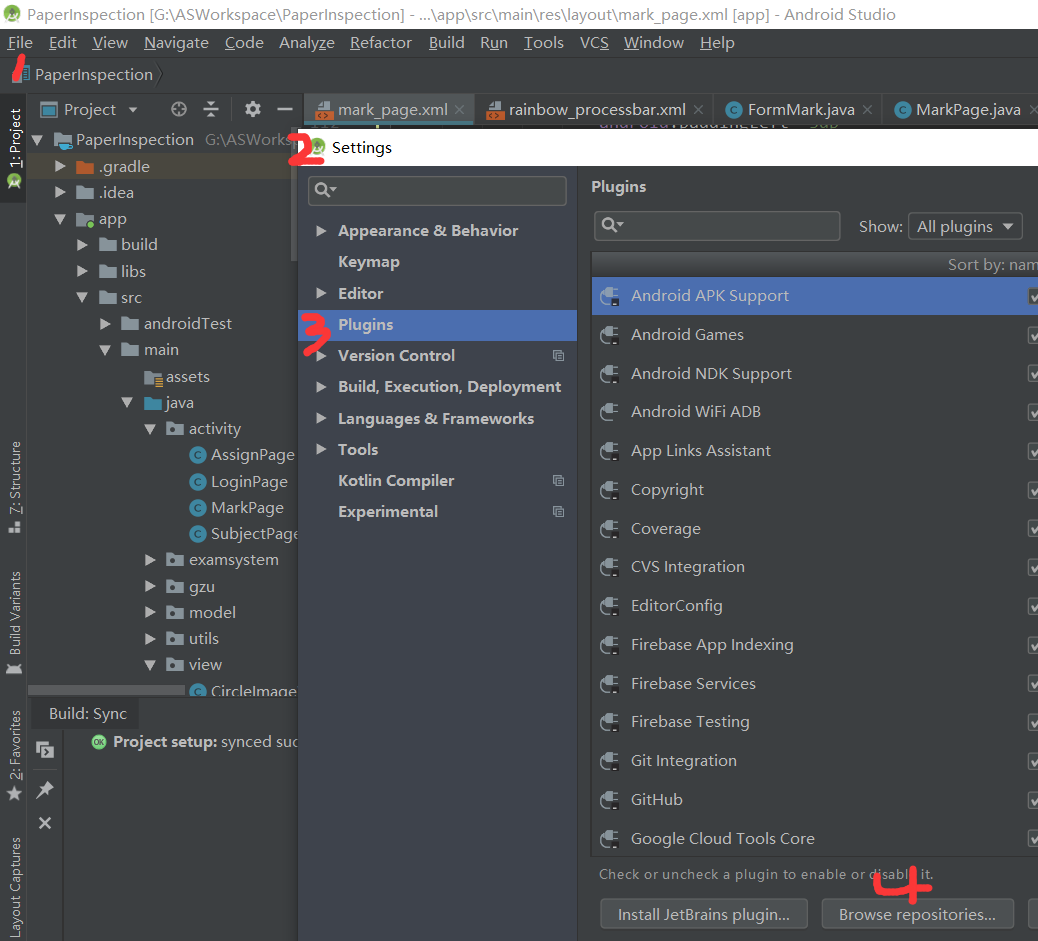The image size is (1038, 941).
Task: Click the locate/scroll-from-source target icon
Action: (179, 109)
